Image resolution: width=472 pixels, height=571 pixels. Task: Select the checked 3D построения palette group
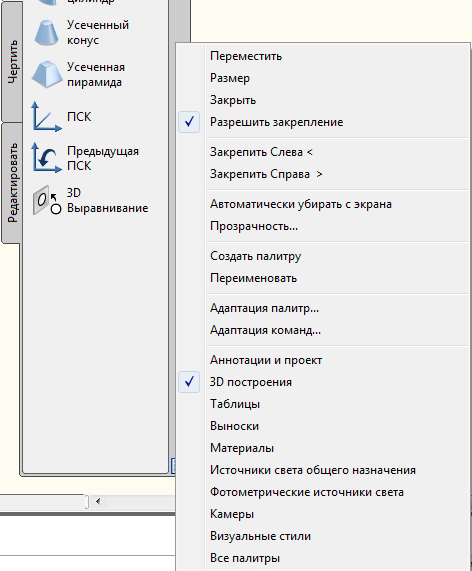coord(322,382)
